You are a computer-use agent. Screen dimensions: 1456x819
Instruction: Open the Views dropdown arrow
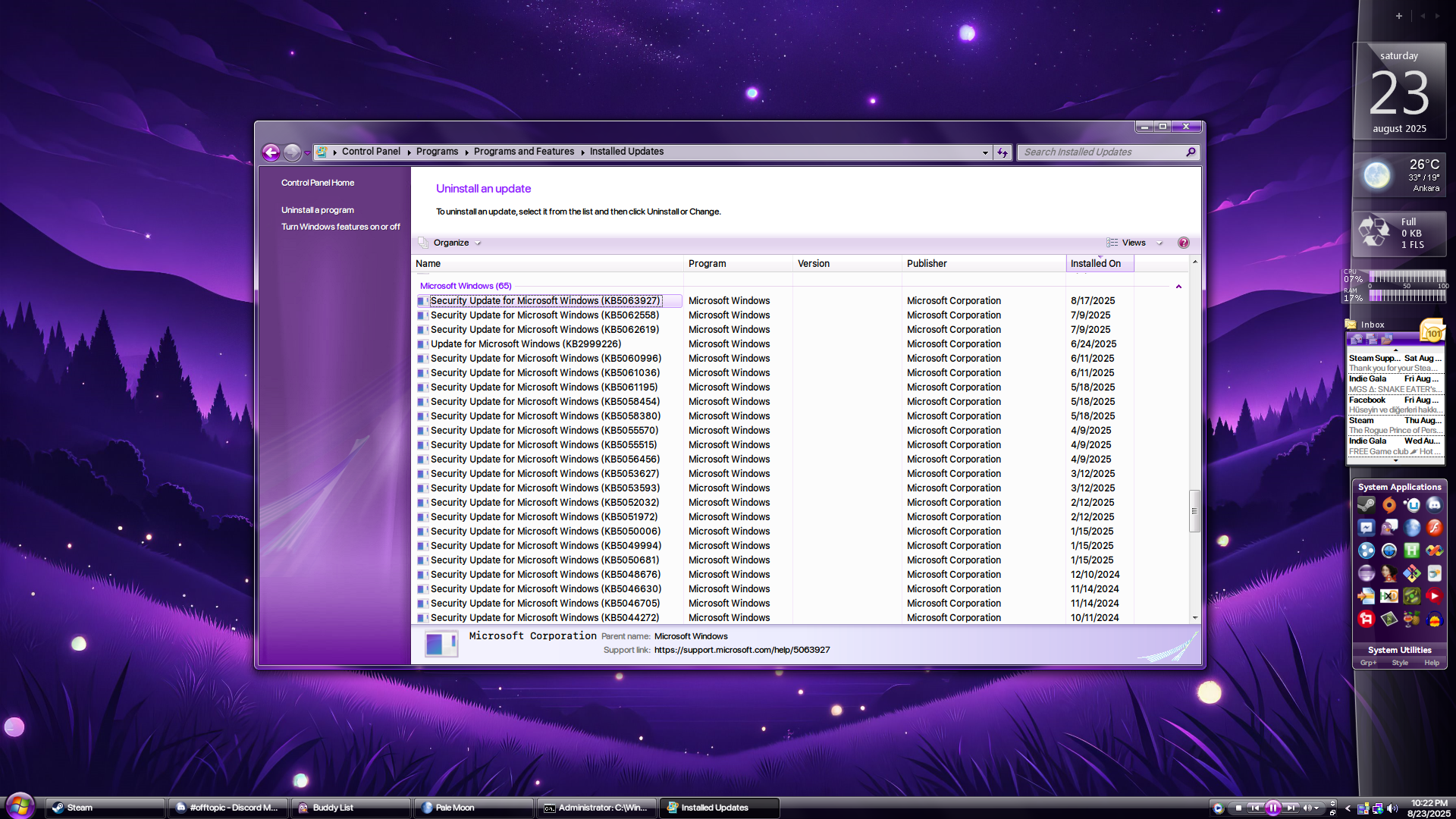tap(1159, 243)
